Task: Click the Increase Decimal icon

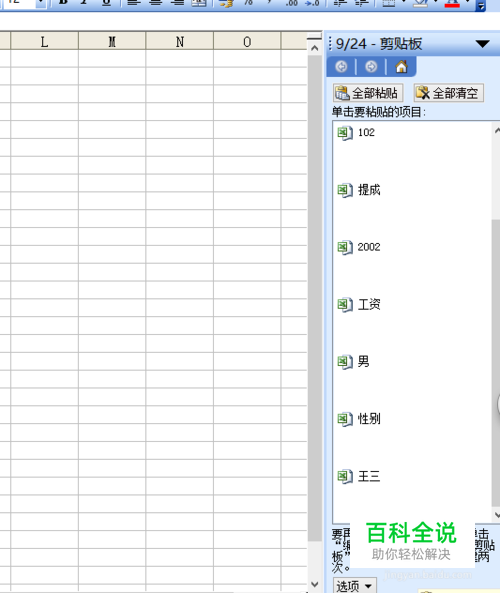Action: tap(291, 3)
